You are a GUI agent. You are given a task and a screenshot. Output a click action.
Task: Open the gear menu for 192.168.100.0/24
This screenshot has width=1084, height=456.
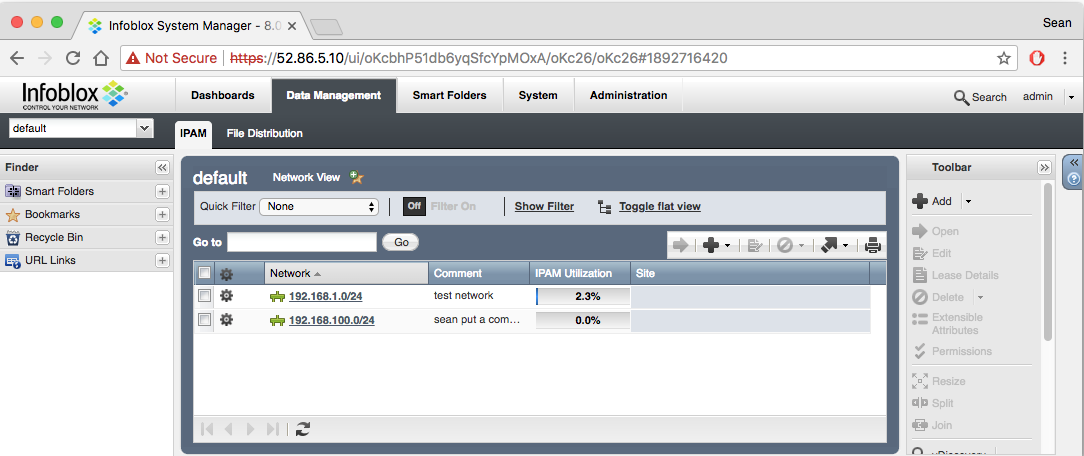pyautogui.click(x=226, y=319)
